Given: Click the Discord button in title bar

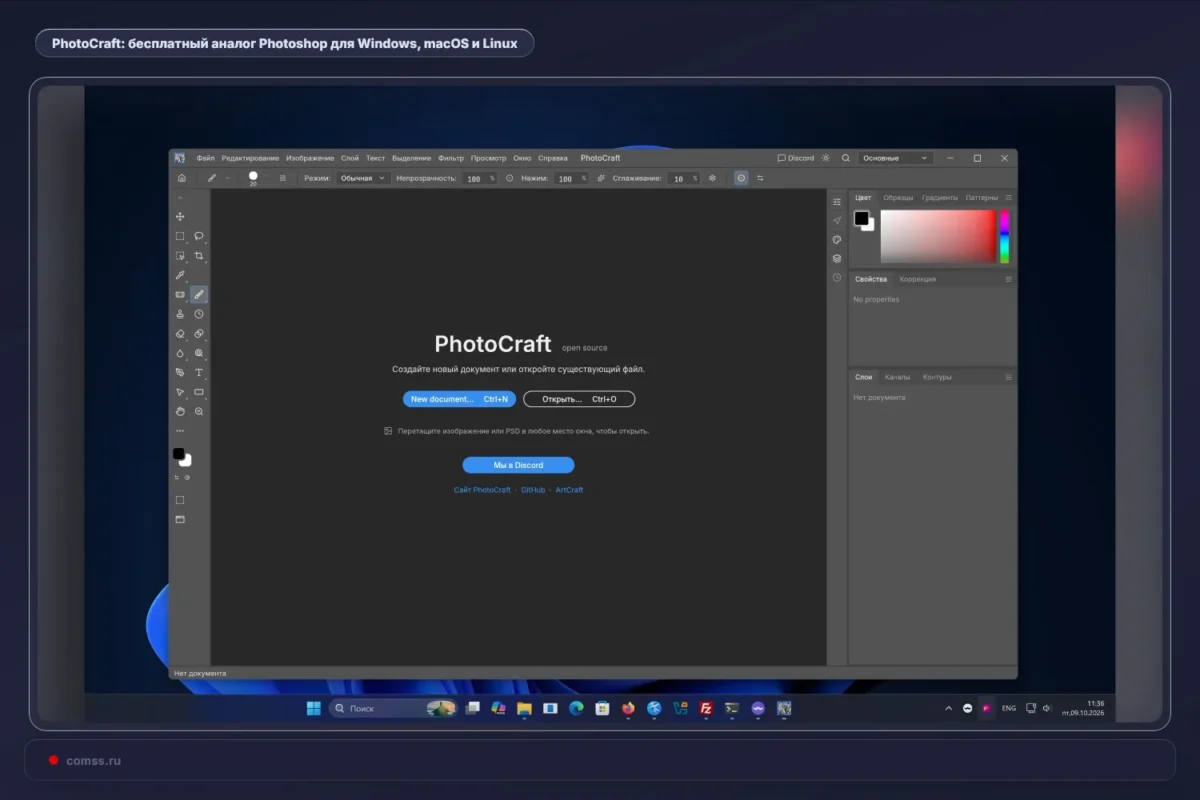Looking at the screenshot, I should pos(796,158).
